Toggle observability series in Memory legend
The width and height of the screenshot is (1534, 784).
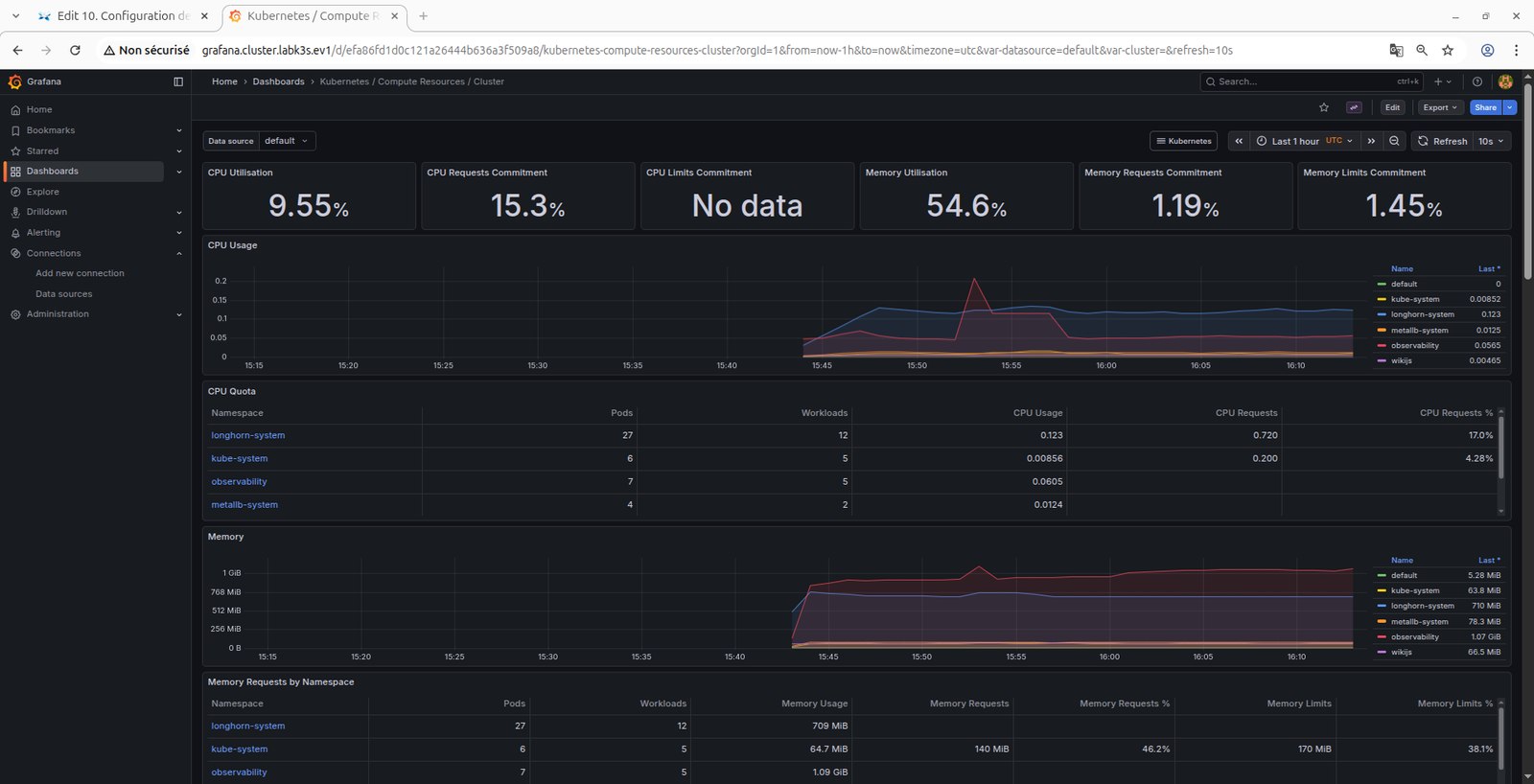click(x=1415, y=636)
